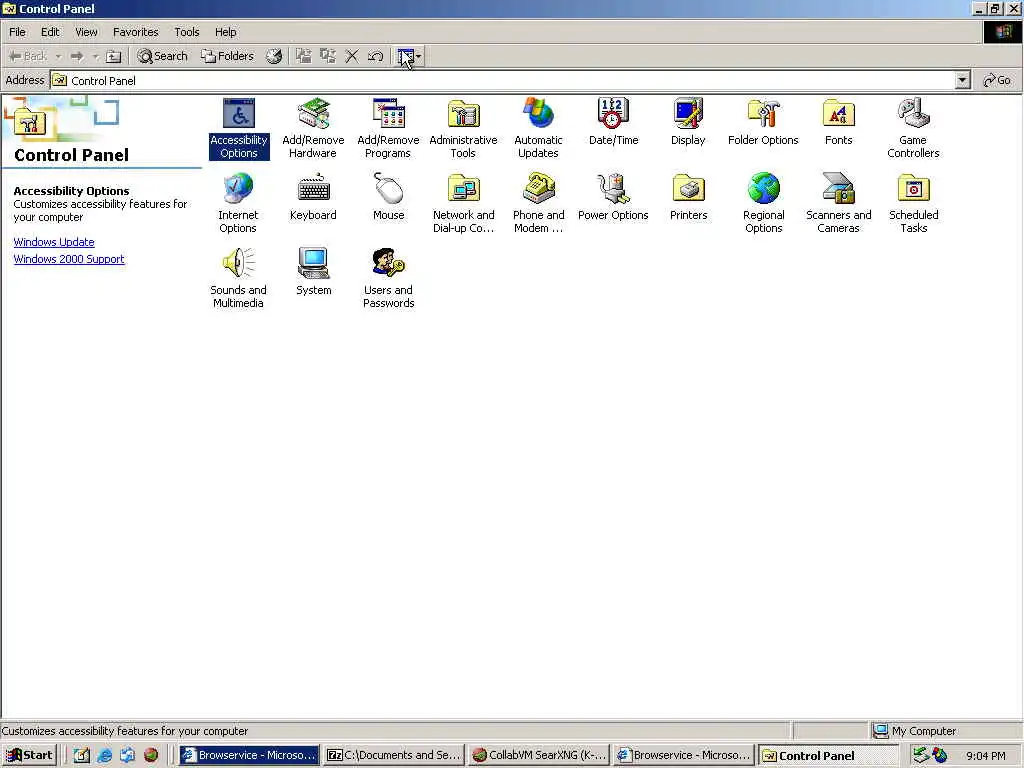Open Keyboard settings icon
Image resolution: width=1024 pixels, height=768 pixels.
(313, 197)
